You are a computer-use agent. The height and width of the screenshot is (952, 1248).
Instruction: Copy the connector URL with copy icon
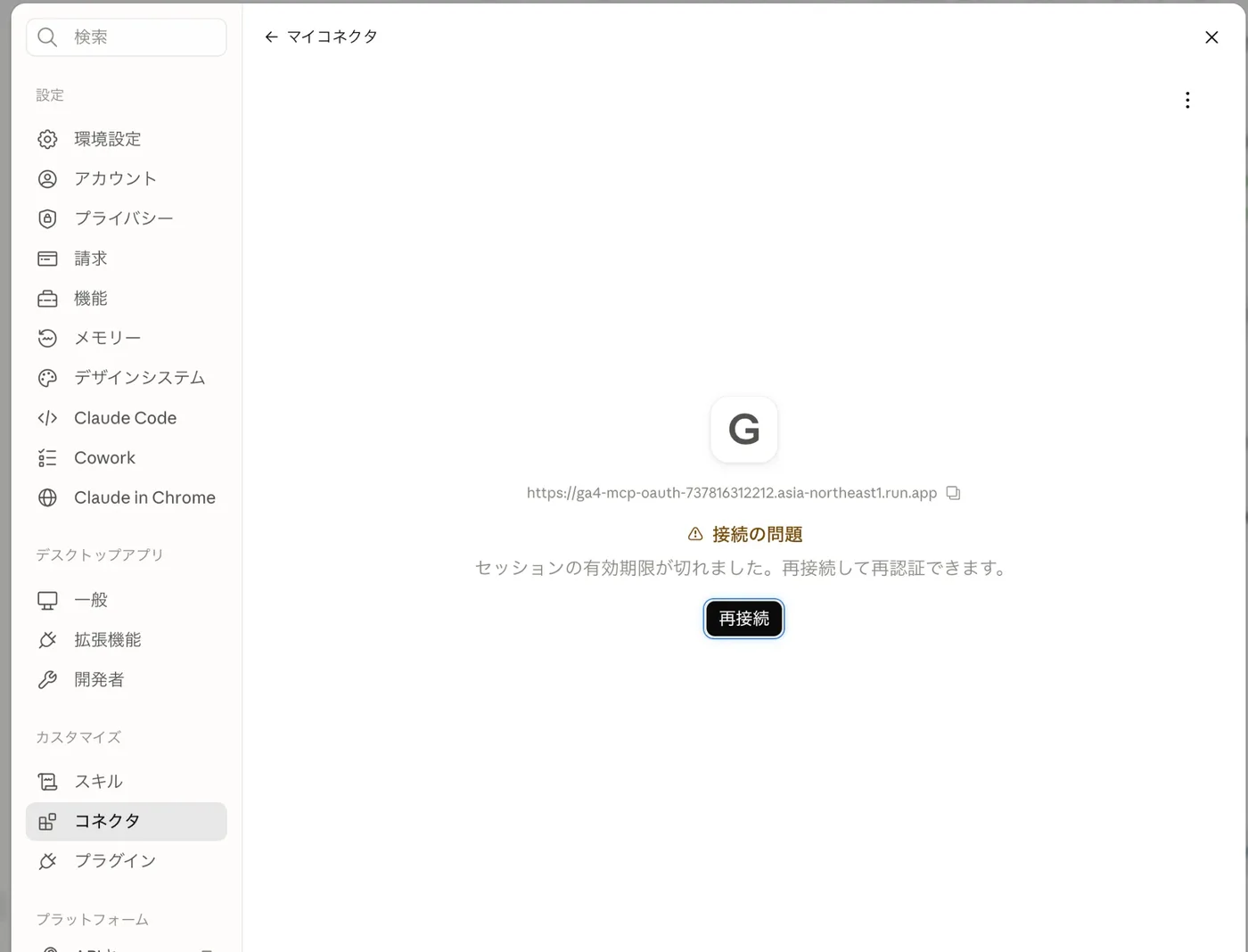[x=953, y=493]
